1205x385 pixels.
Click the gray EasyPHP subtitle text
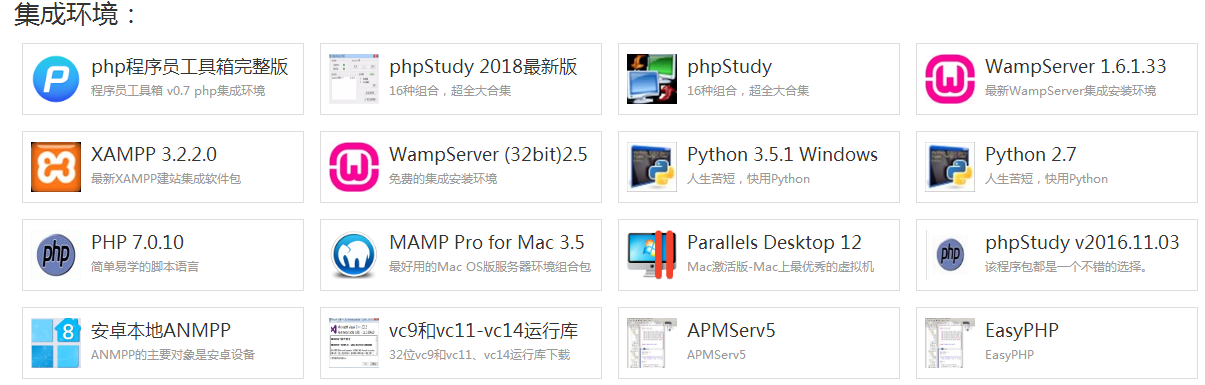coord(1009,355)
